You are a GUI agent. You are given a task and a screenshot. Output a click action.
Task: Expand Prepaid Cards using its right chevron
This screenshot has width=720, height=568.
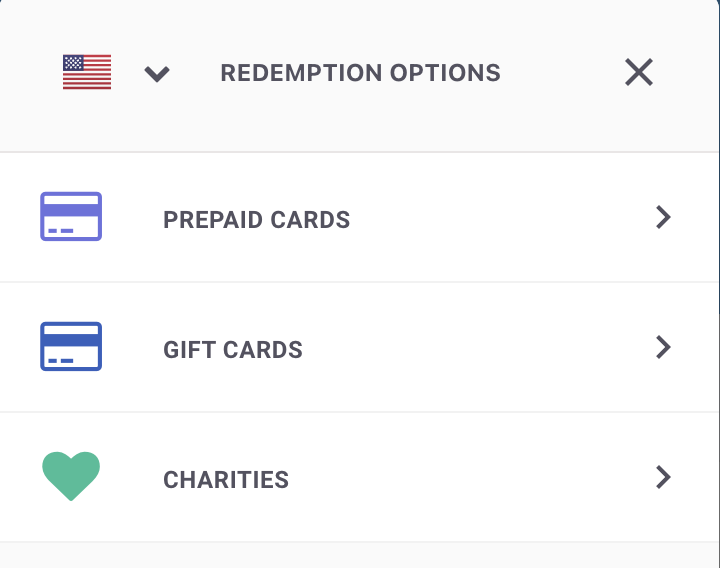[x=664, y=217]
